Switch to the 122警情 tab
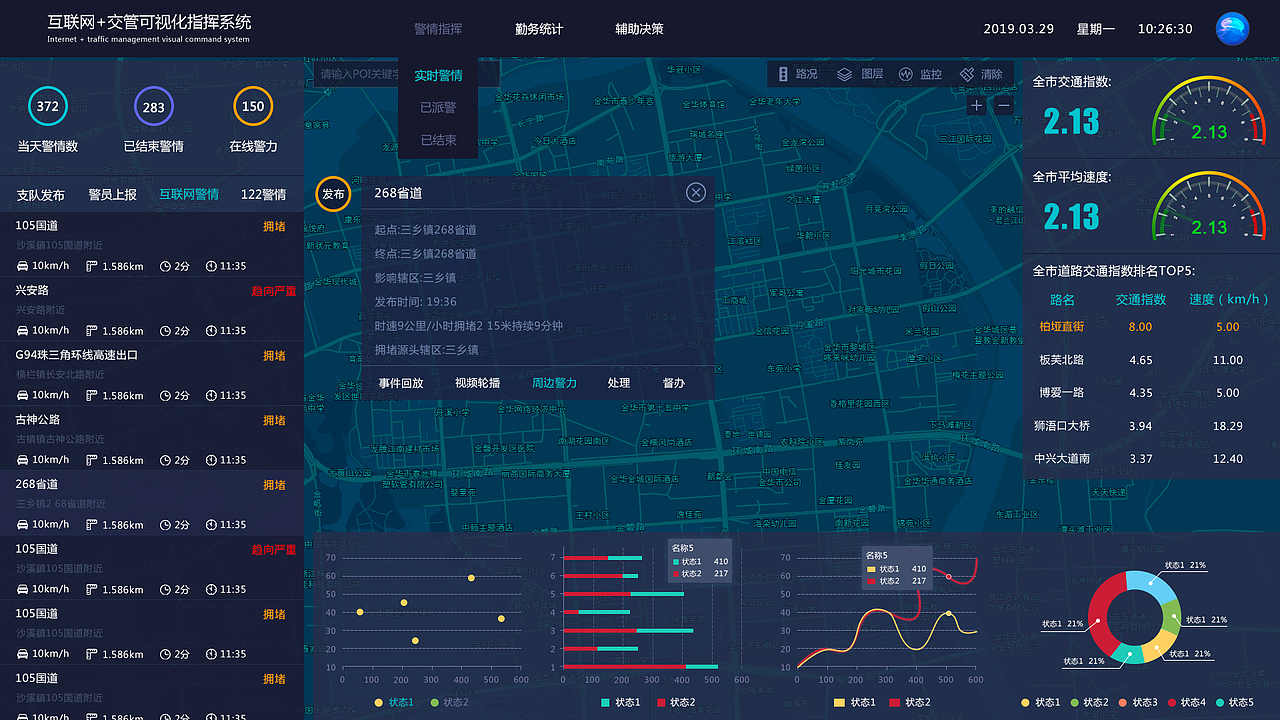The height and width of the screenshot is (720, 1280). pyautogui.click(x=263, y=194)
